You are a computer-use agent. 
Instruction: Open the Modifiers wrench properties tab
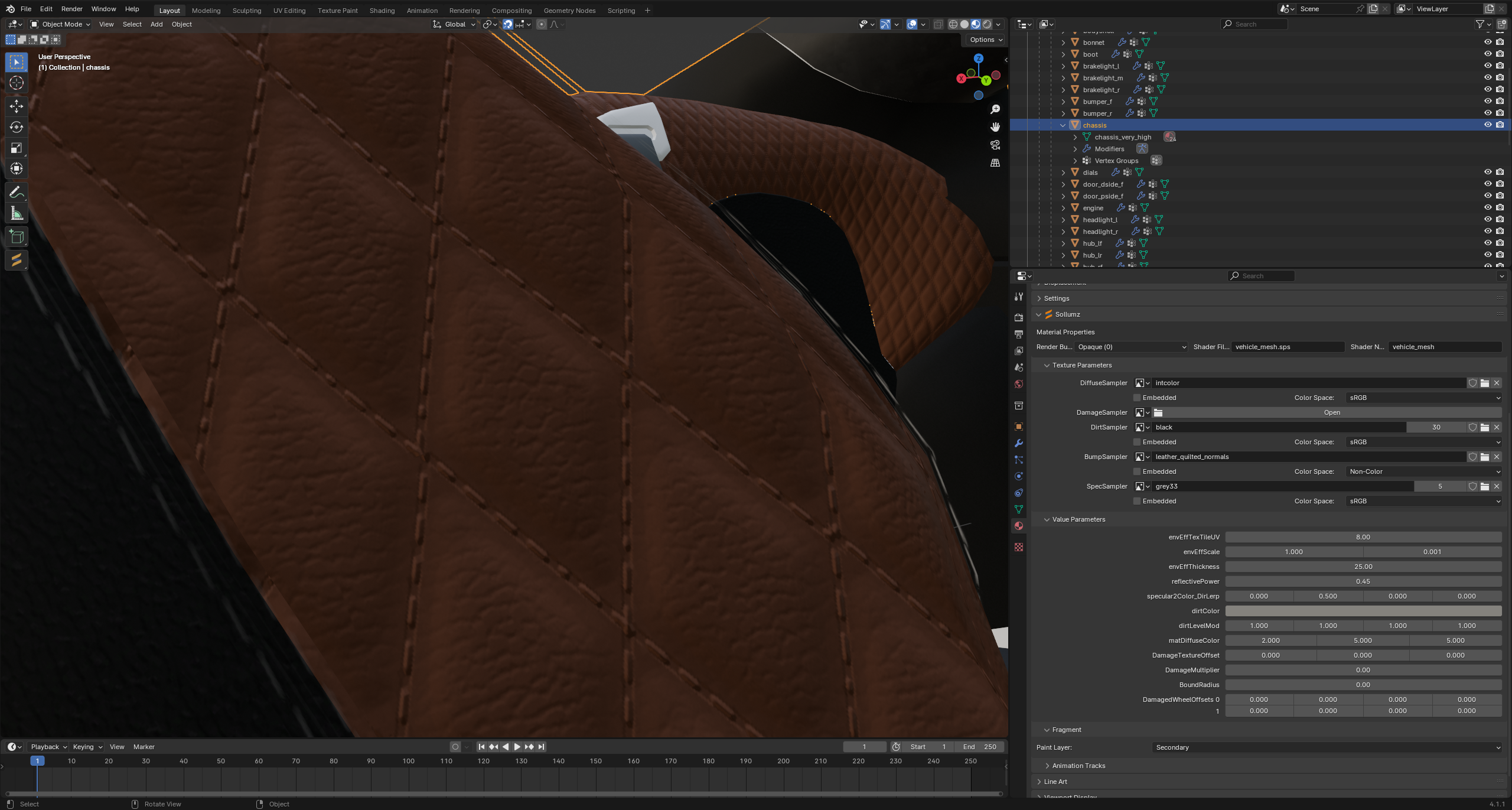pyautogui.click(x=1019, y=443)
